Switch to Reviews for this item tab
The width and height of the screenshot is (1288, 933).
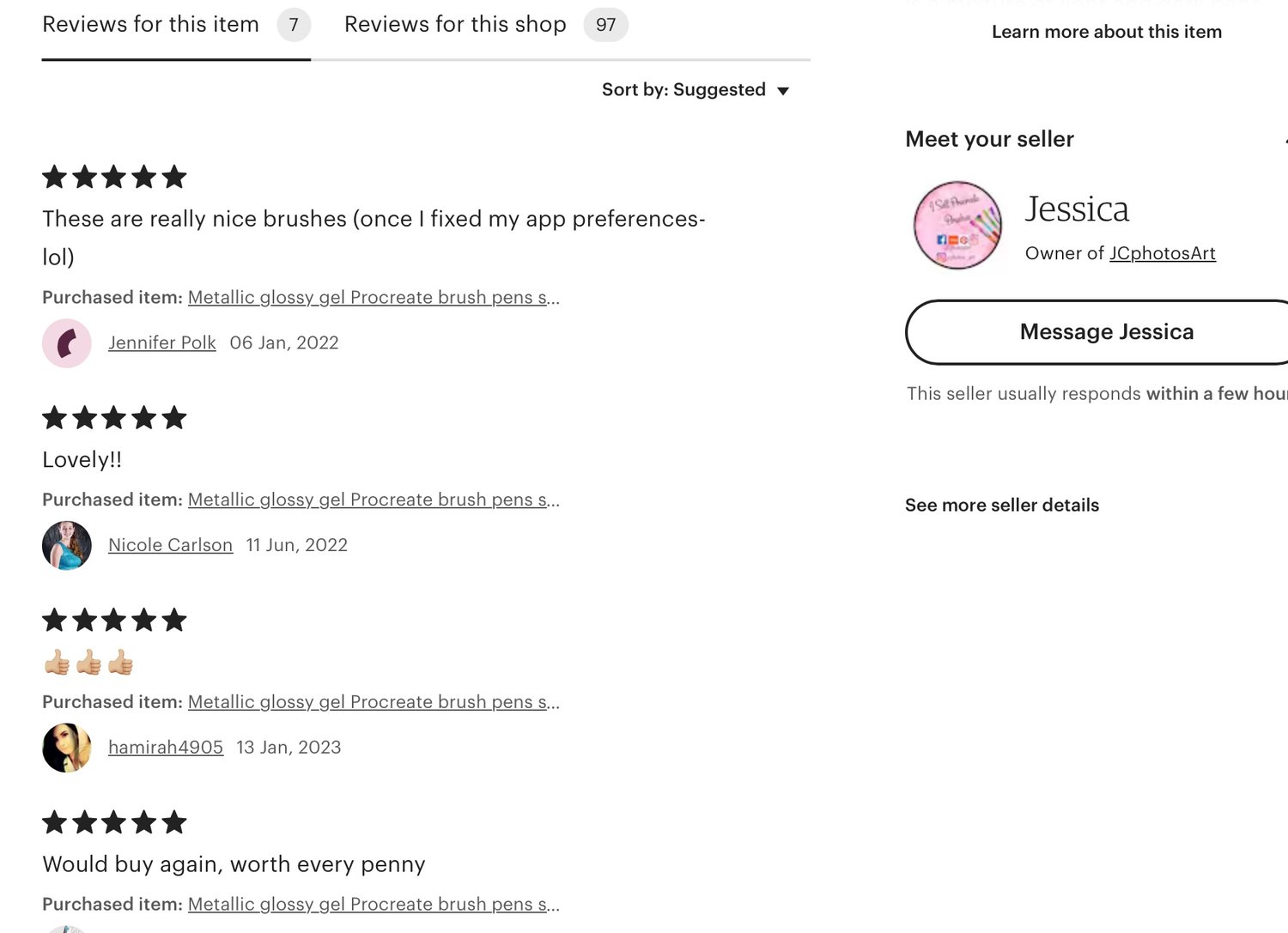point(151,25)
